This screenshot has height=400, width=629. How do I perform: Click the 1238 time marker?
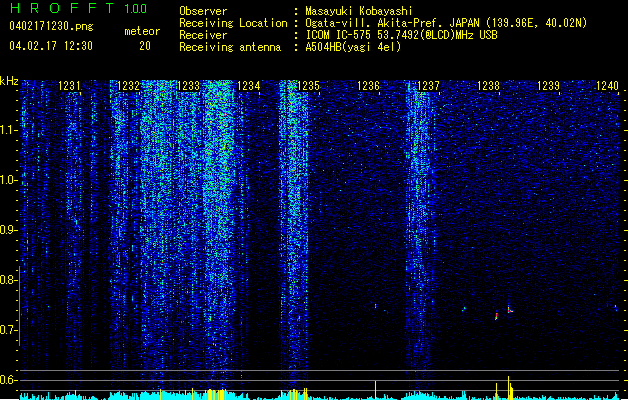coord(489,86)
